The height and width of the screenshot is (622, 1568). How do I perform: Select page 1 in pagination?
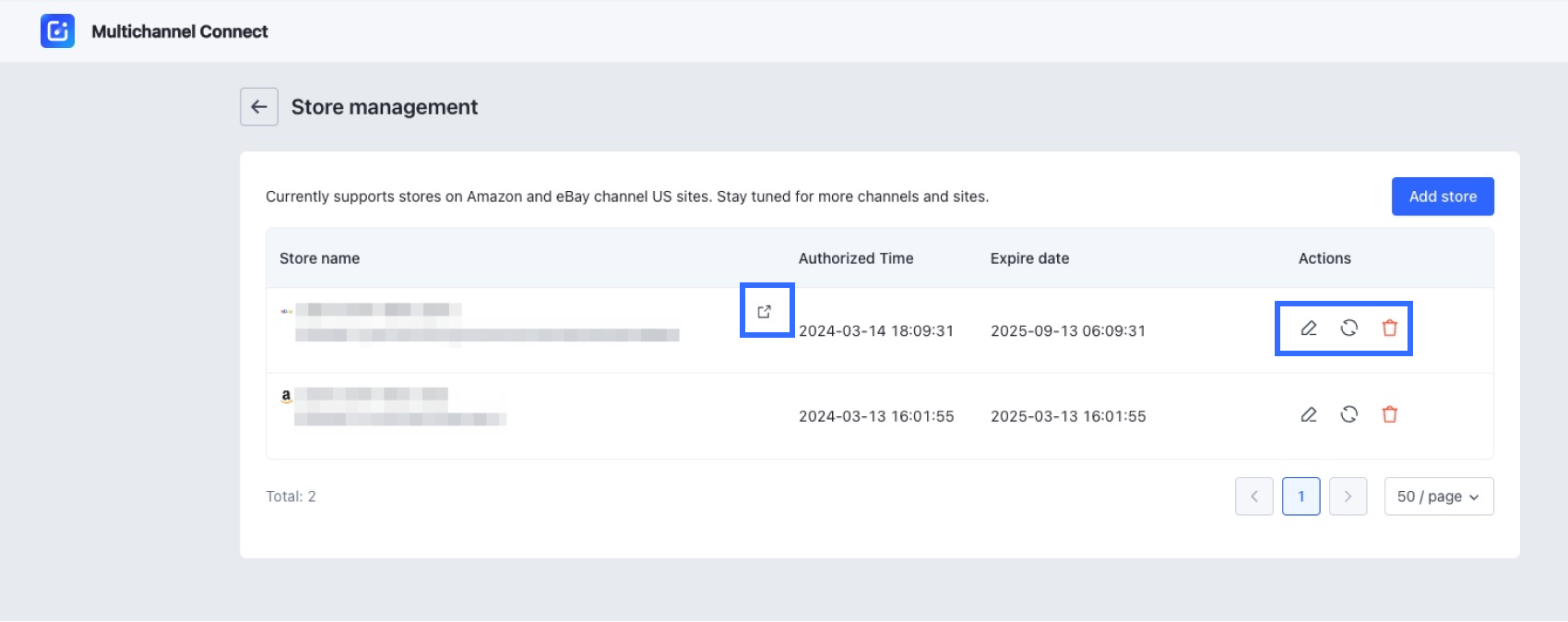pos(1301,496)
